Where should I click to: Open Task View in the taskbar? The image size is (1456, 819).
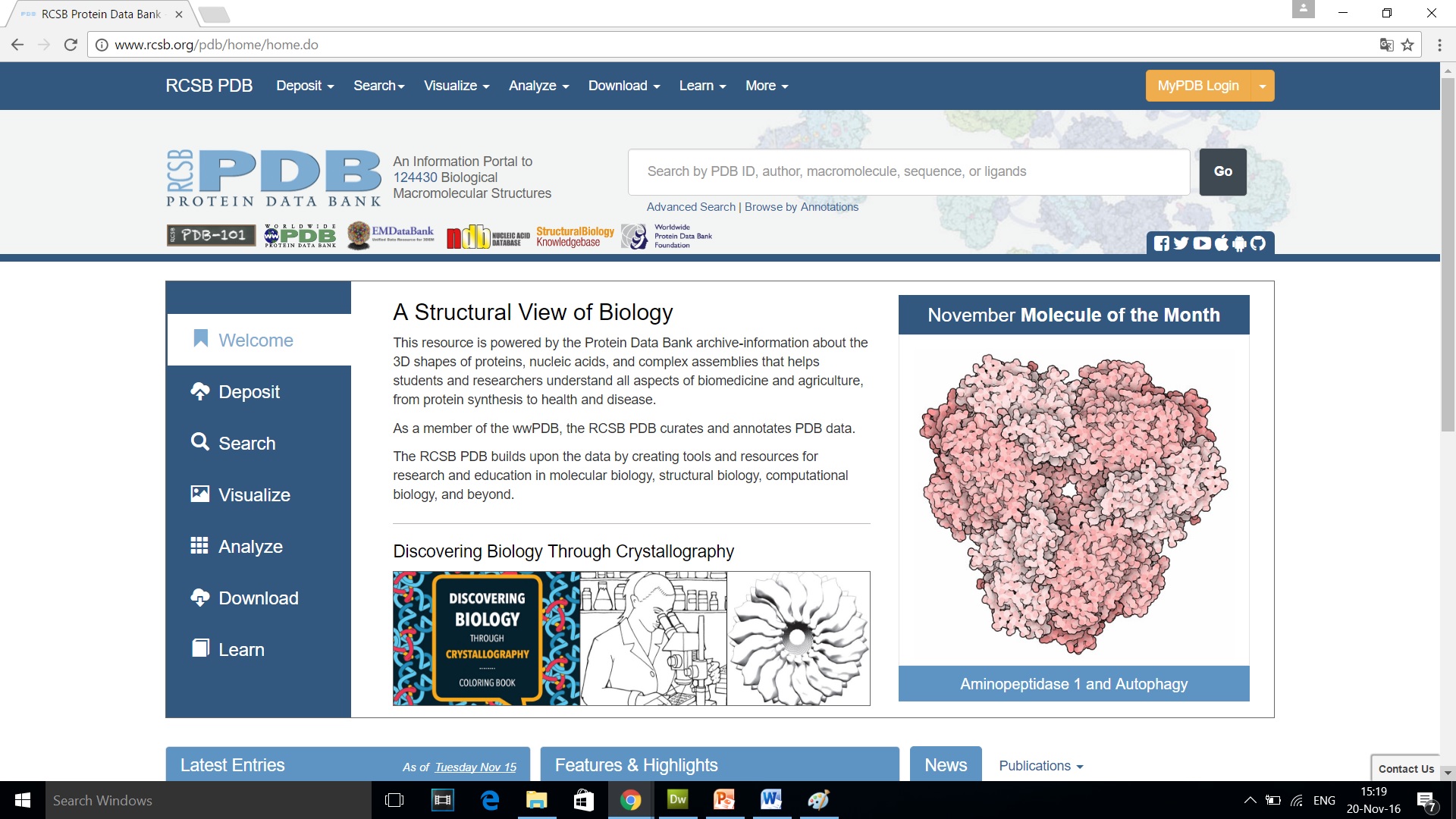pyautogui.click(x=394, y=800)
